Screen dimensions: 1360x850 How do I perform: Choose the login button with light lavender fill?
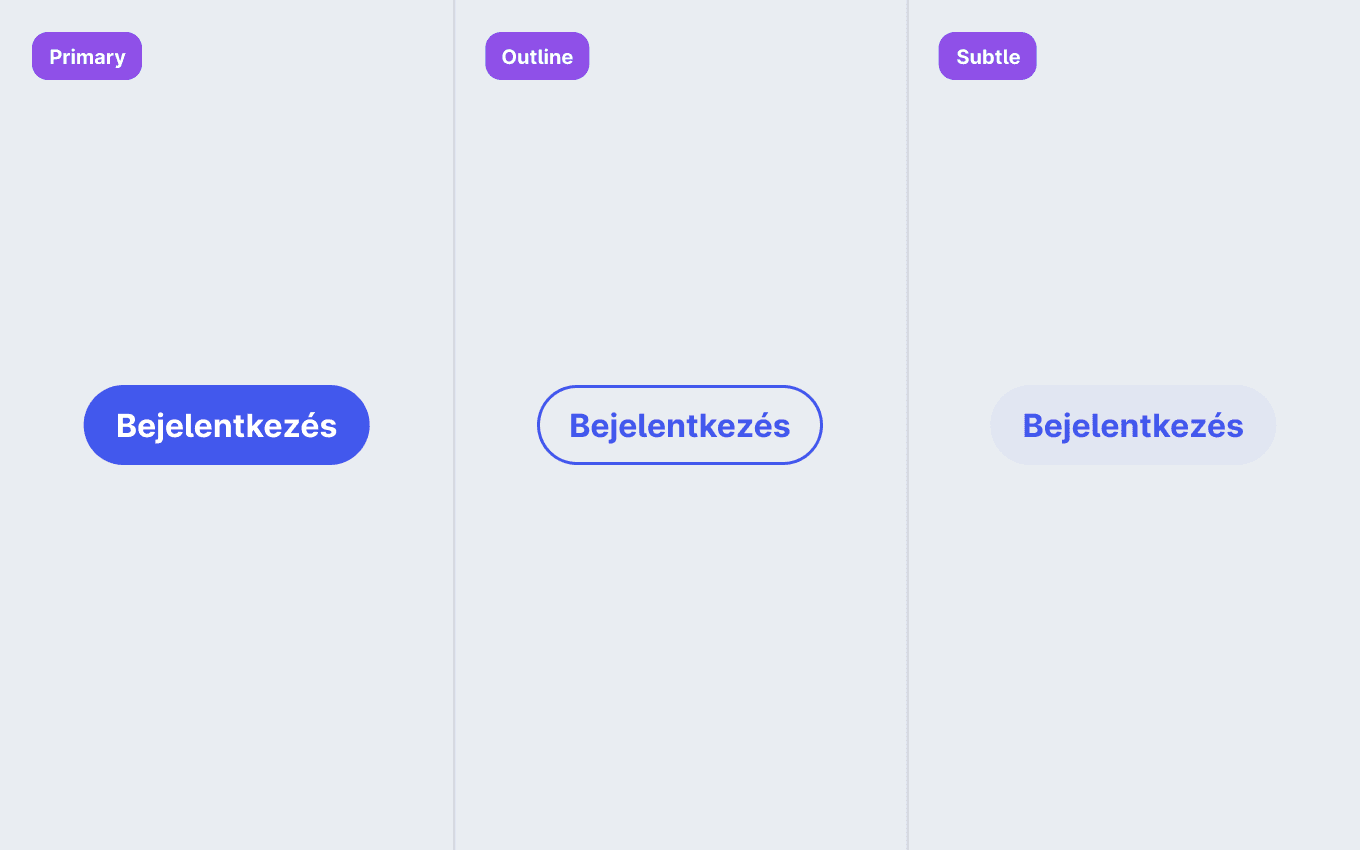1133,425
